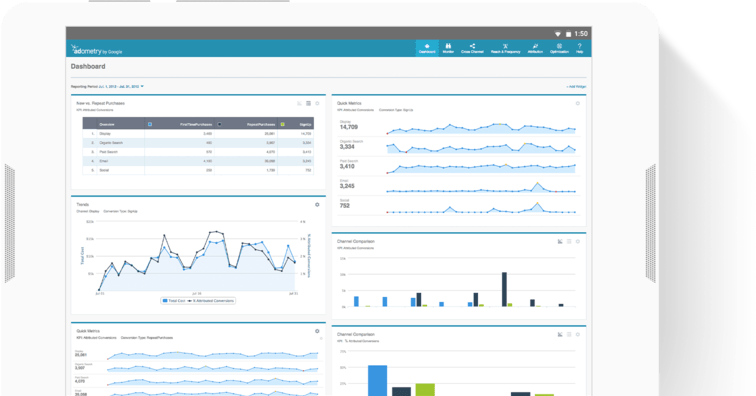Click the Display 14,709 metric value

[349, 127]
